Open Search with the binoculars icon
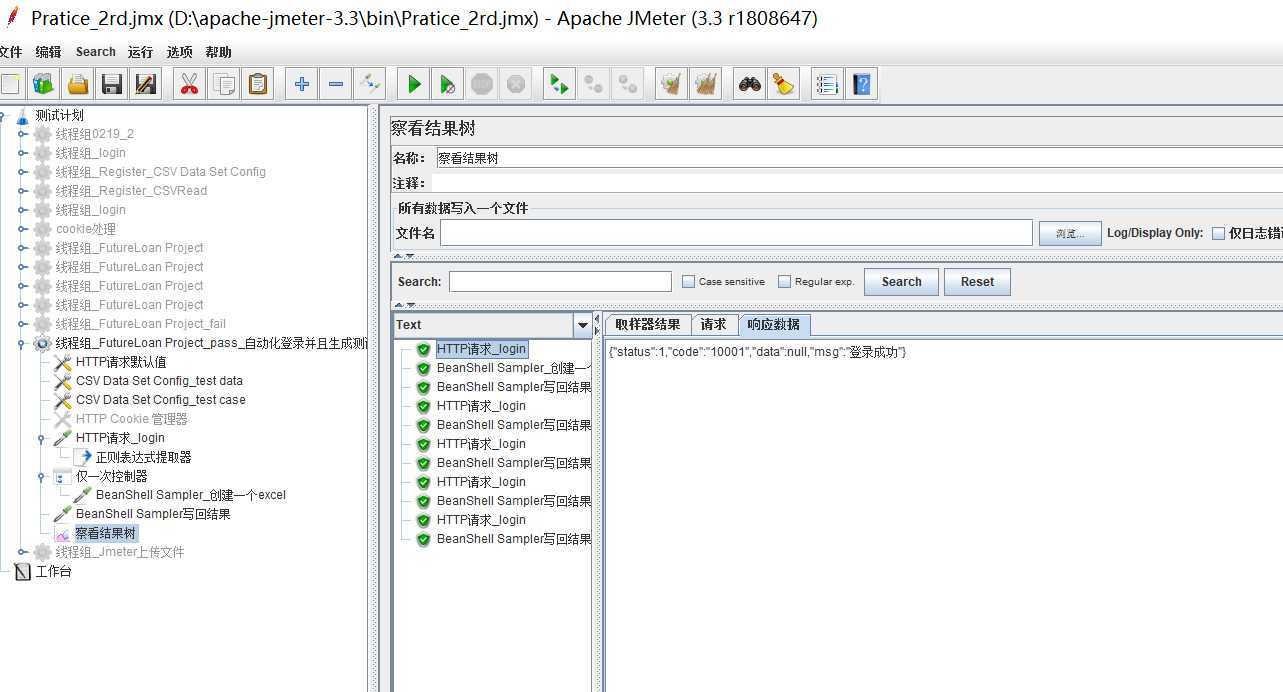Image resolution: width=1283 pixels, height=692 pixels. tap(749, 84)
